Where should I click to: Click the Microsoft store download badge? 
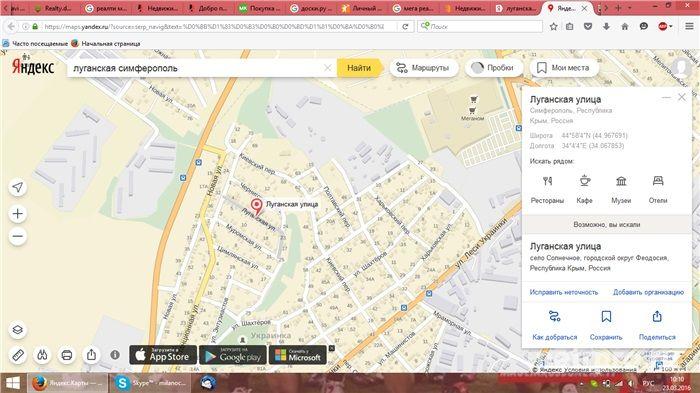(298, 355)
